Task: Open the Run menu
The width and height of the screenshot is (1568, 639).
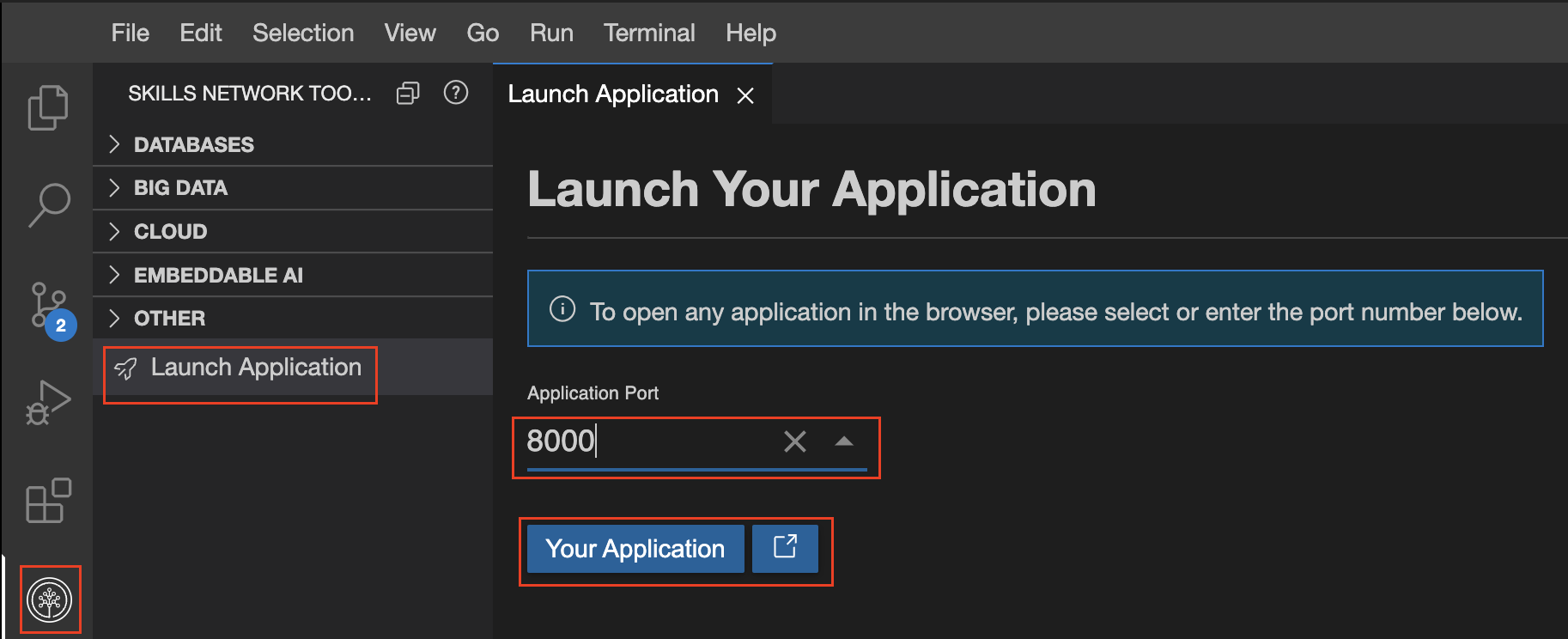Action: (x=551, y=33)
